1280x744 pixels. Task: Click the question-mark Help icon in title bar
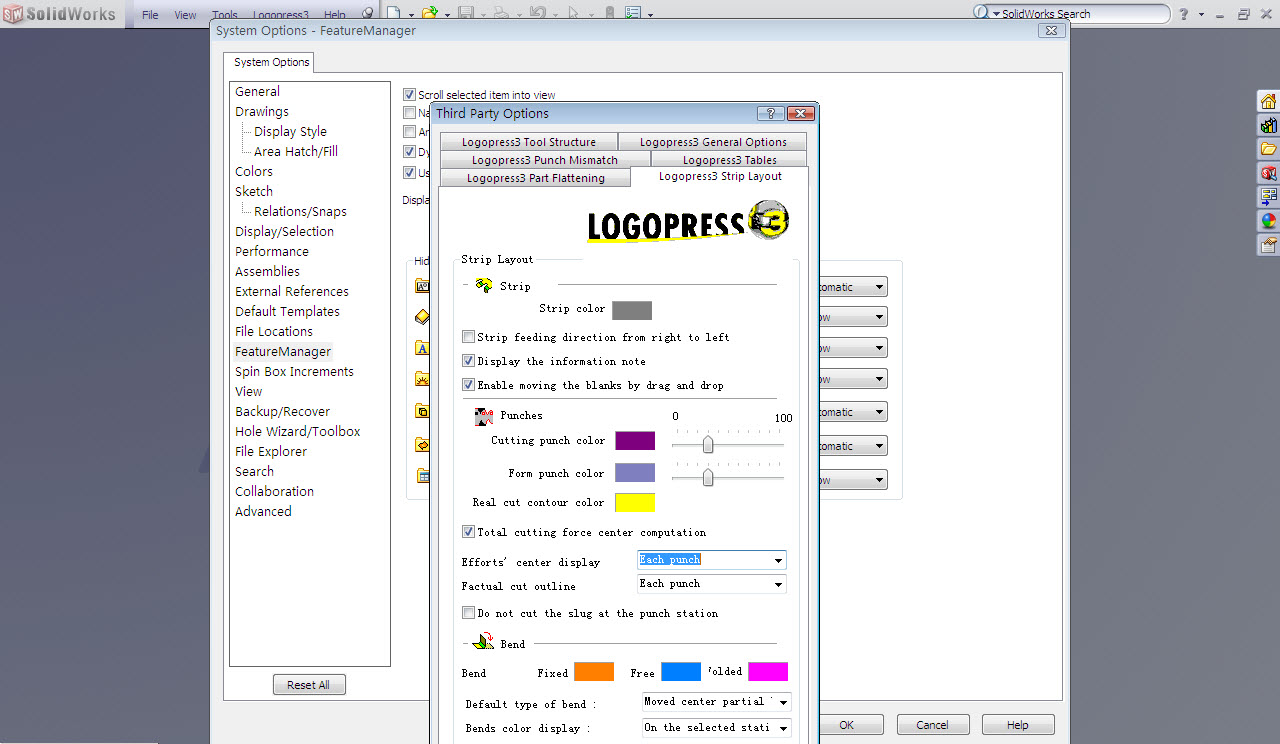click(x=1184, y=14)
